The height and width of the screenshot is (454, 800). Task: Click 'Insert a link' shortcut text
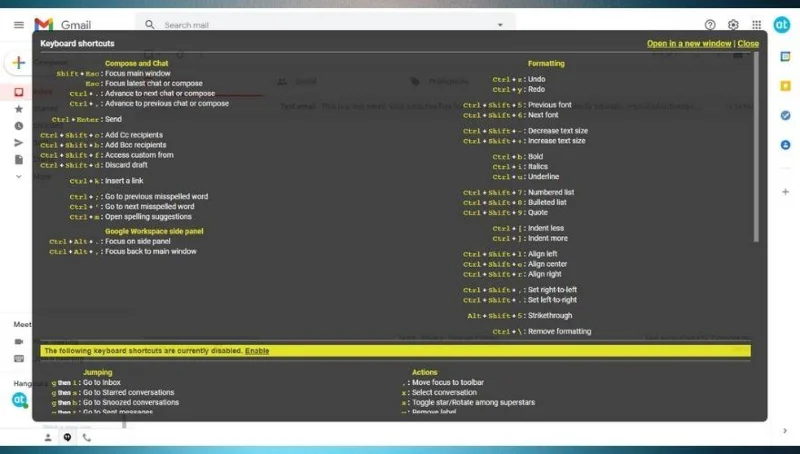[x=124, y=181]
